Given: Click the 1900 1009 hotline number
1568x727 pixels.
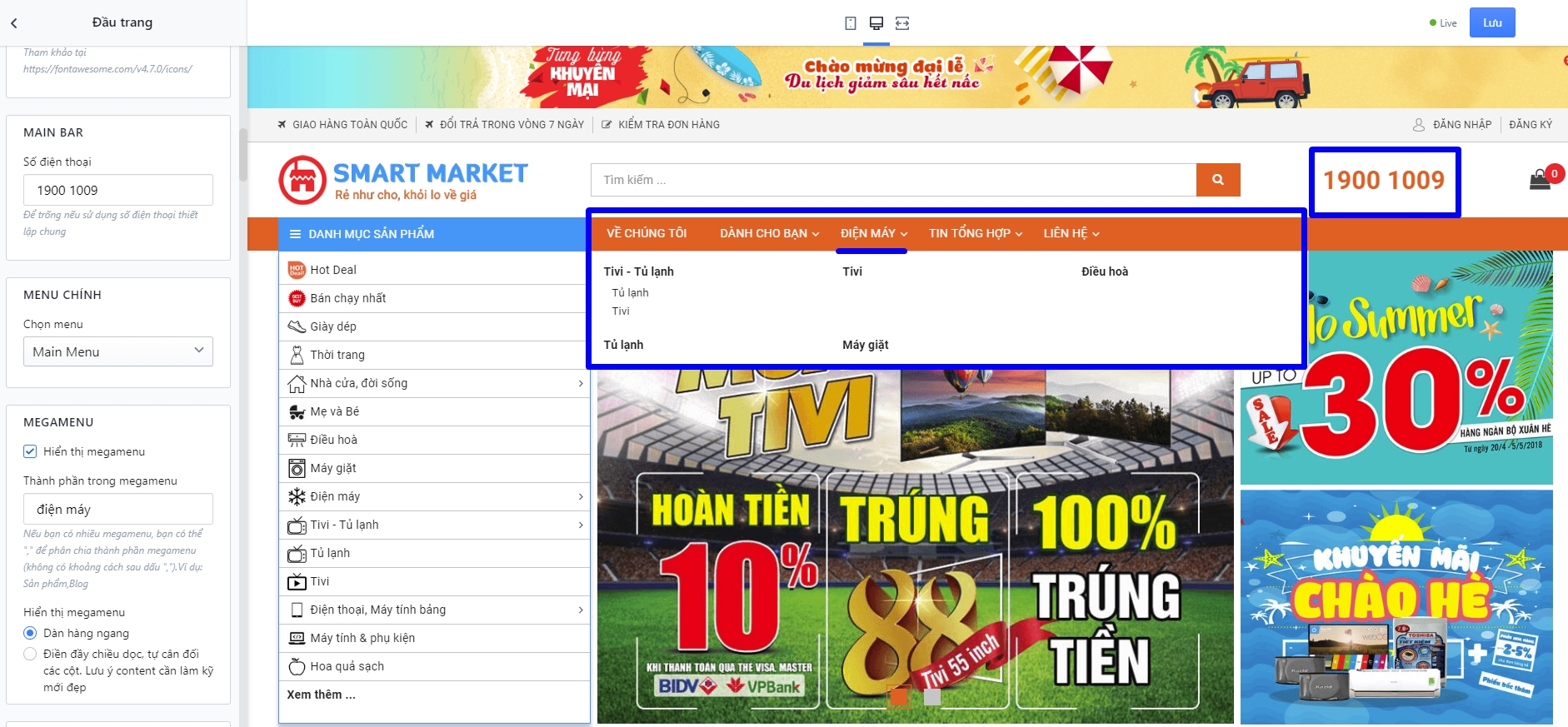Looking at the screenshot, I should coord(1384,180).
